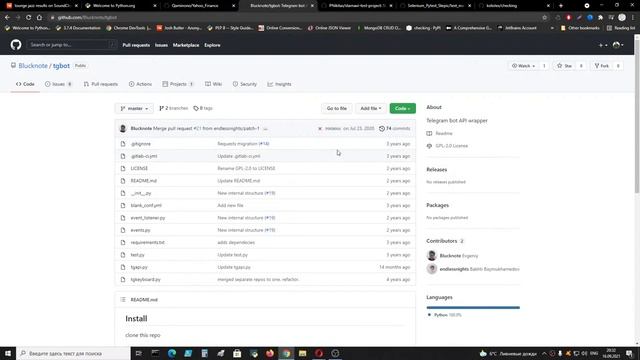Open the Windows Start menu
Screen dimensions: 640x360
click(8, 353)
